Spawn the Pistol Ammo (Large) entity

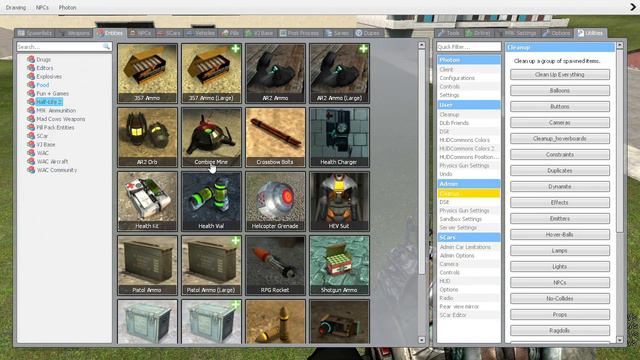[x=211, y=265]
